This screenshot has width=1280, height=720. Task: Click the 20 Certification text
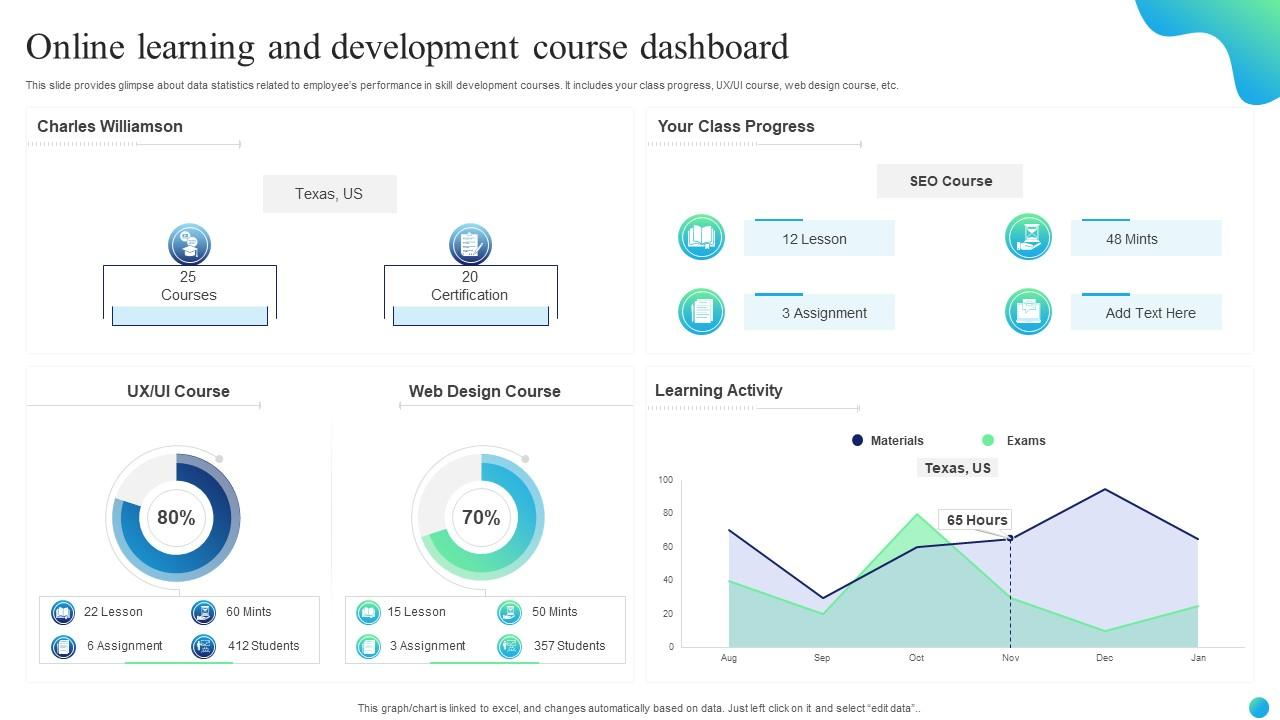tap(470, 286)
